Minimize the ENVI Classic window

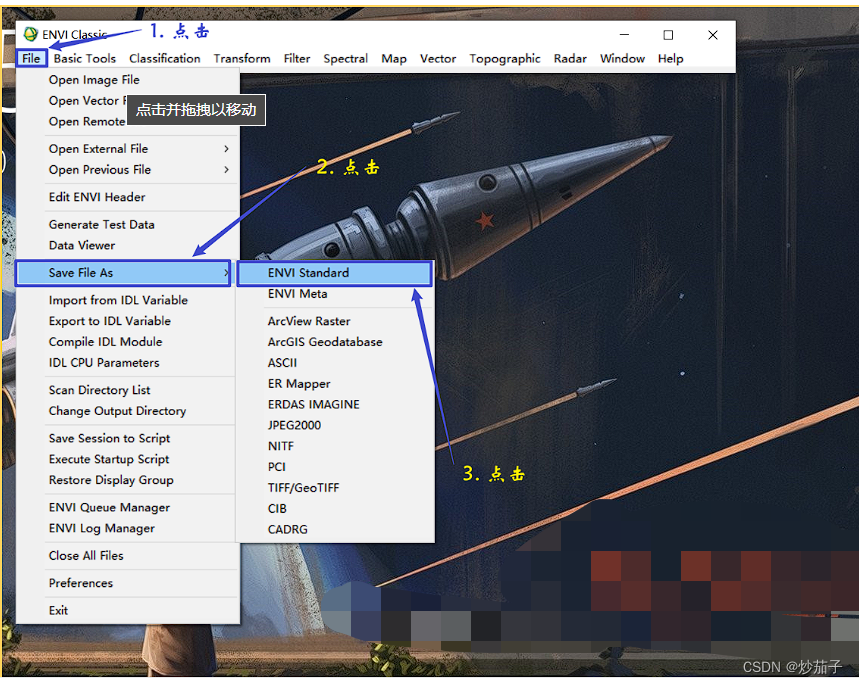point(624,35)
